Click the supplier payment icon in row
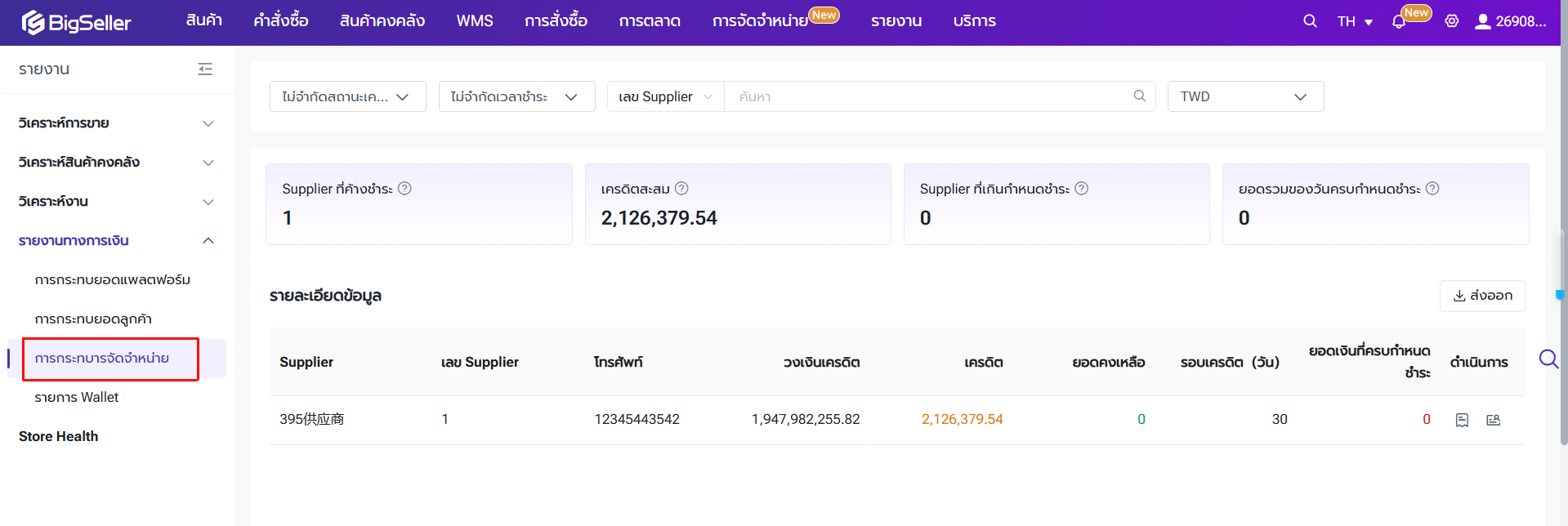Image resolution: width=1568 pixels, height=526 pixels. [x=1494, y=420]
